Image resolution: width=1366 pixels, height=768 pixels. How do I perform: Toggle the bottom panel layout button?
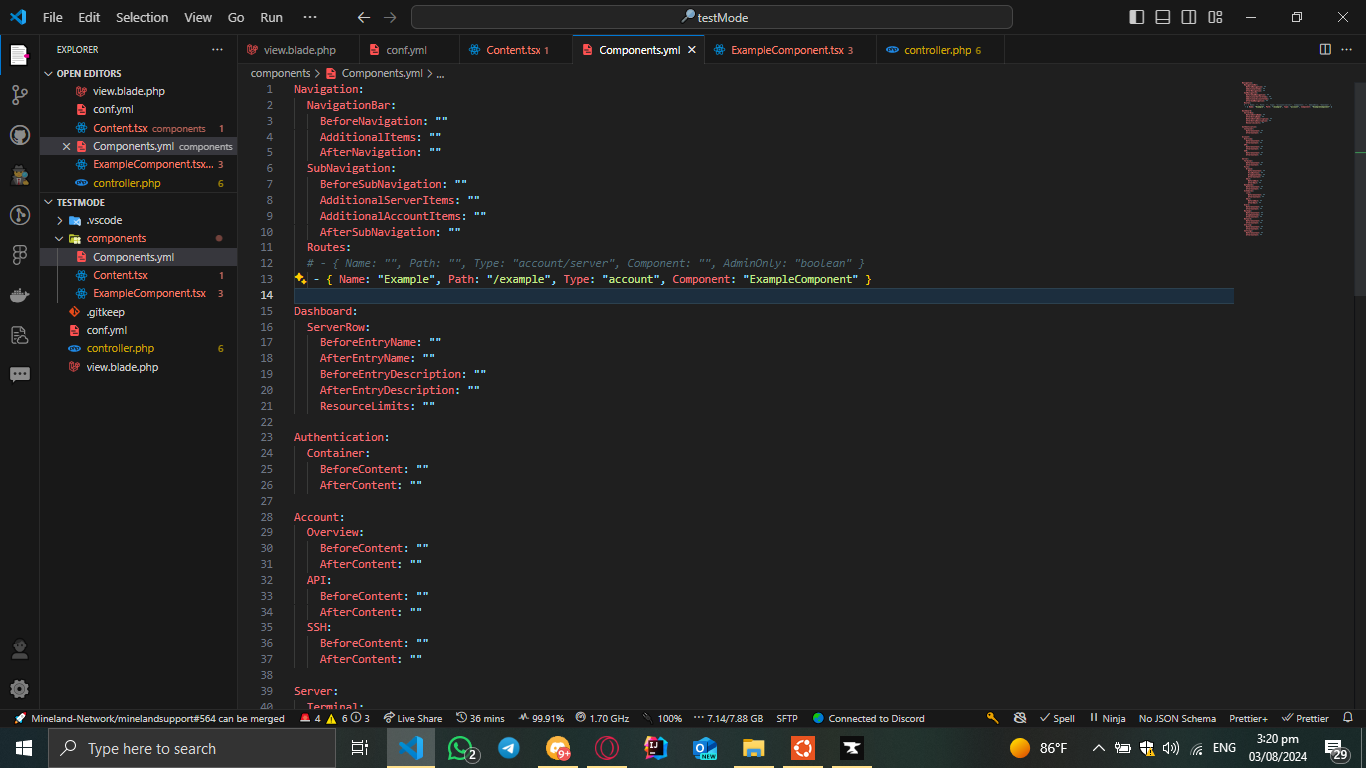[1163, 17]
